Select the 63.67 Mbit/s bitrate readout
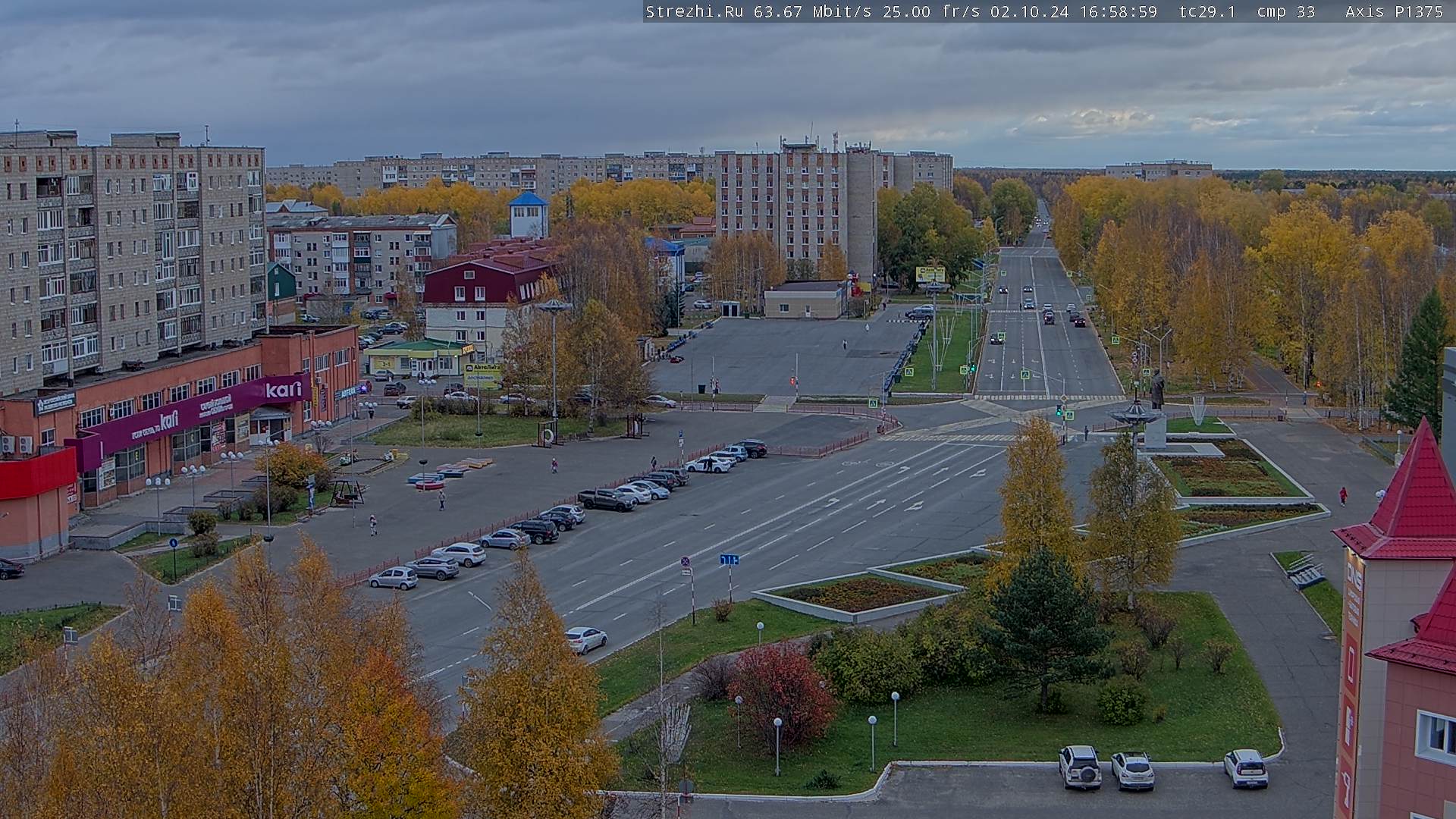This screenshot has width=1456, height=819. pos(814,11)
